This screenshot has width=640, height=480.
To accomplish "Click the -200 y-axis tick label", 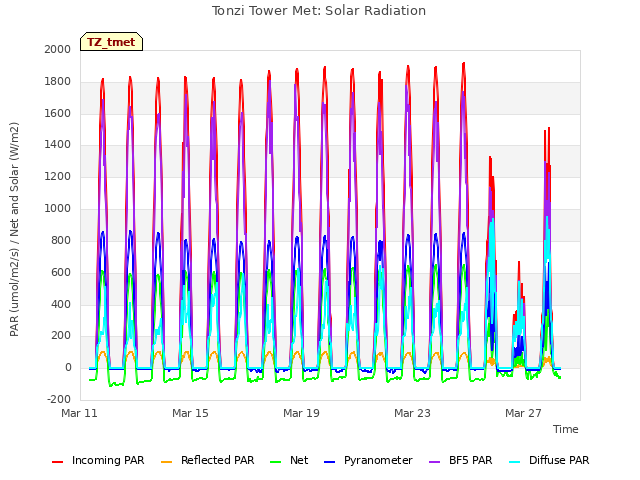I will 59,399.
